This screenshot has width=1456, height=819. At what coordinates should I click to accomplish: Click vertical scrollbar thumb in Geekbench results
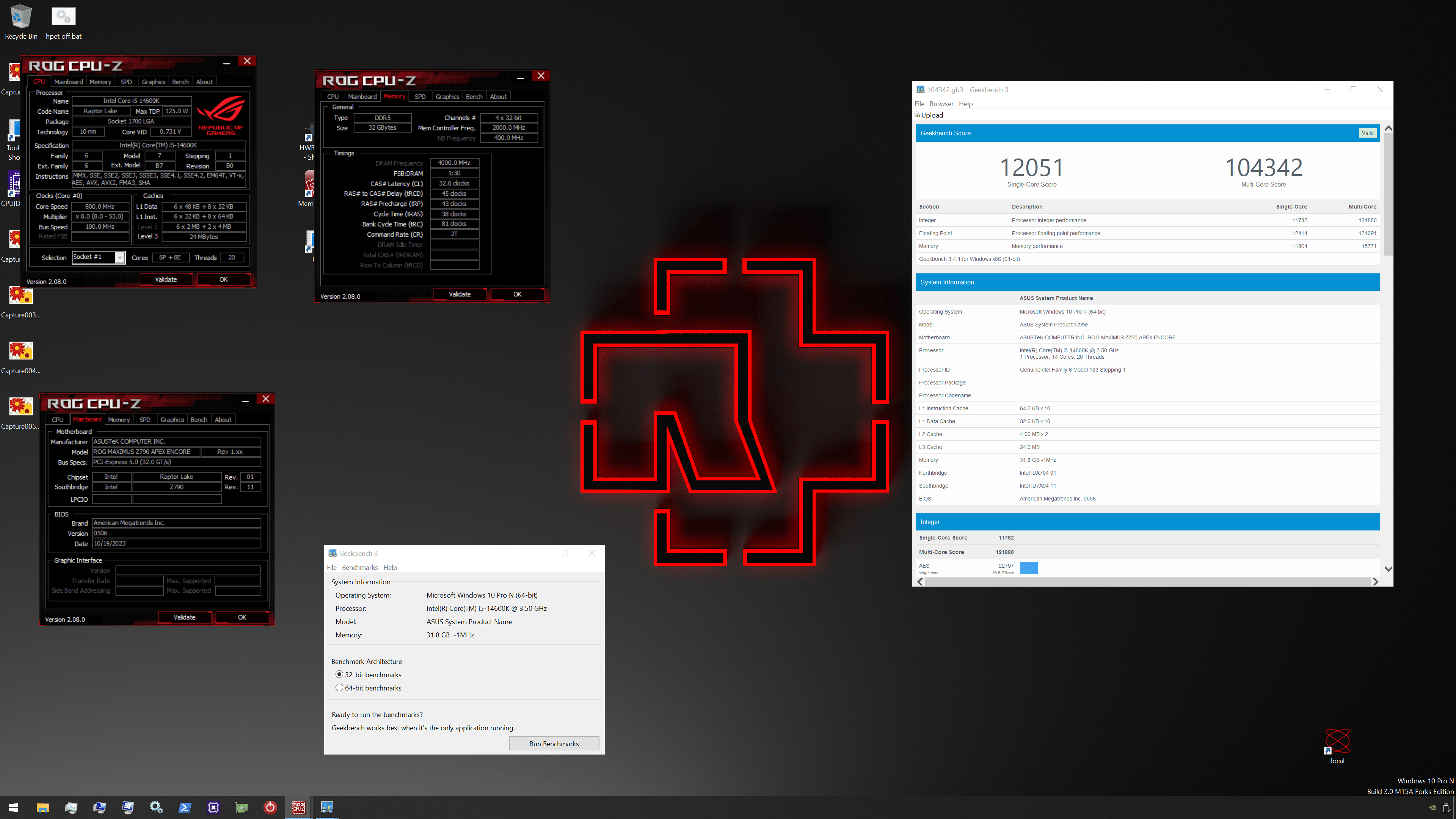coord(1388,195)
